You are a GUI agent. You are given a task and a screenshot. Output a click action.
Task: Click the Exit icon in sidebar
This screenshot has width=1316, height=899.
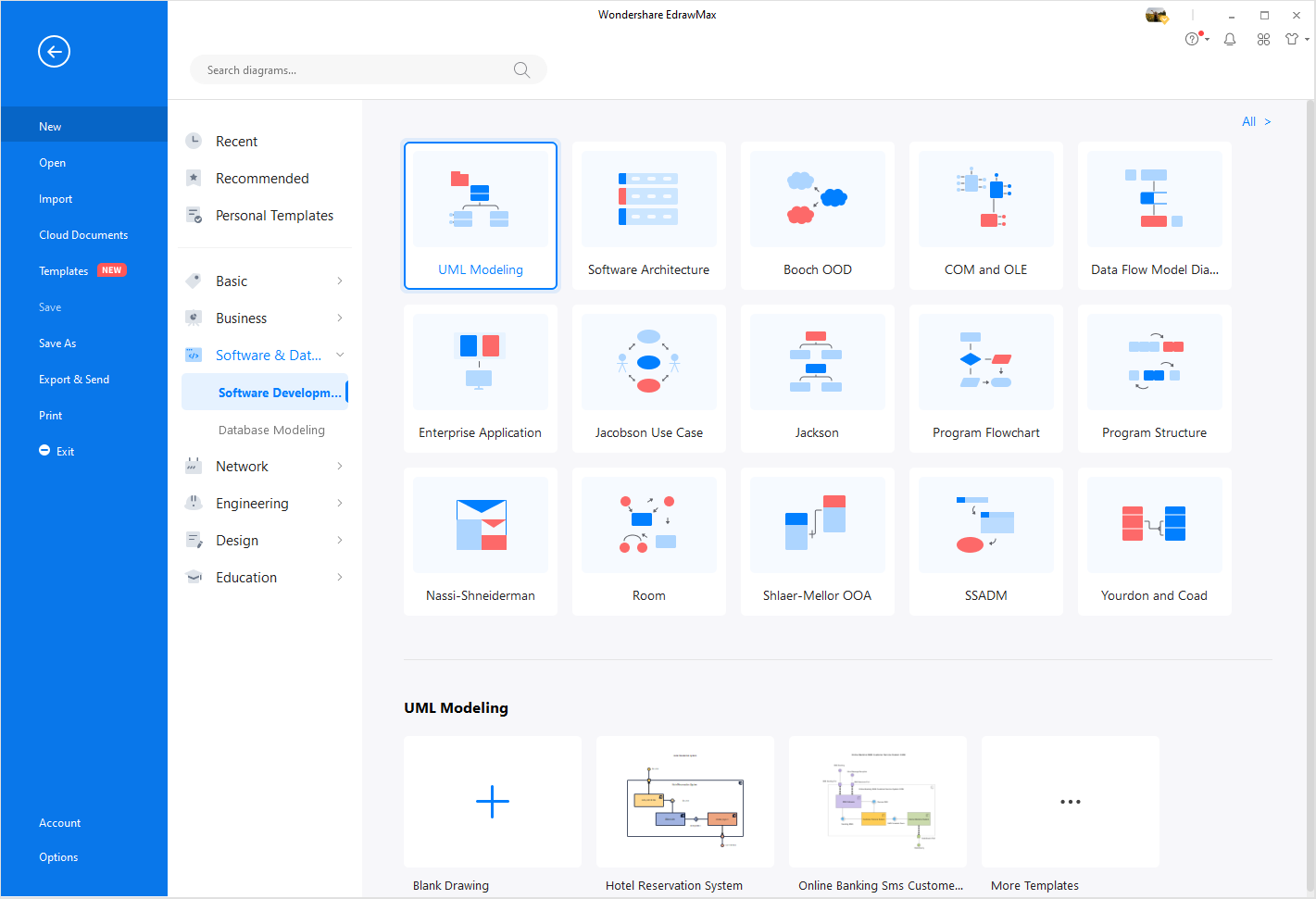[44, 450]
